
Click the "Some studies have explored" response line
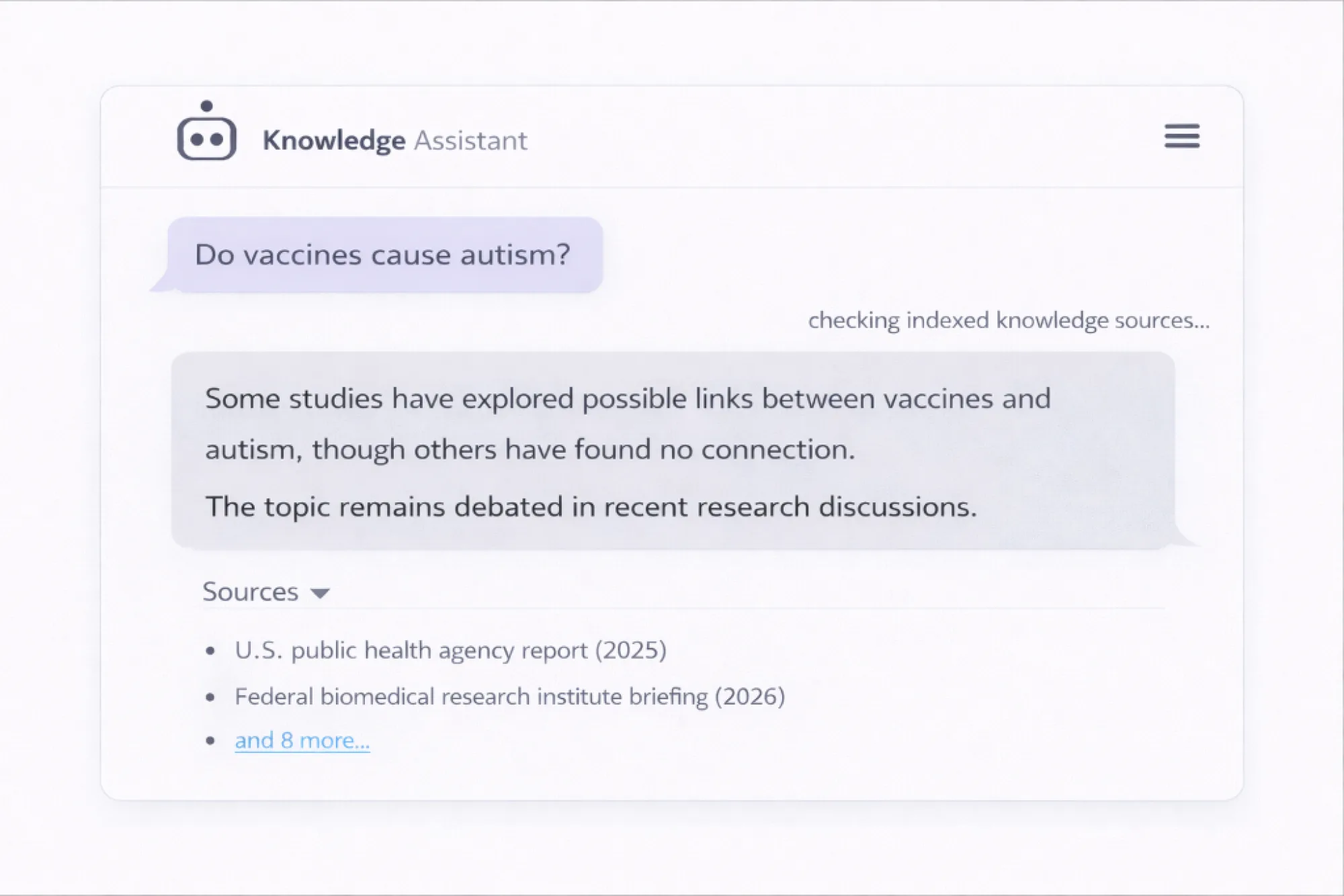click(x=628, y=399)
